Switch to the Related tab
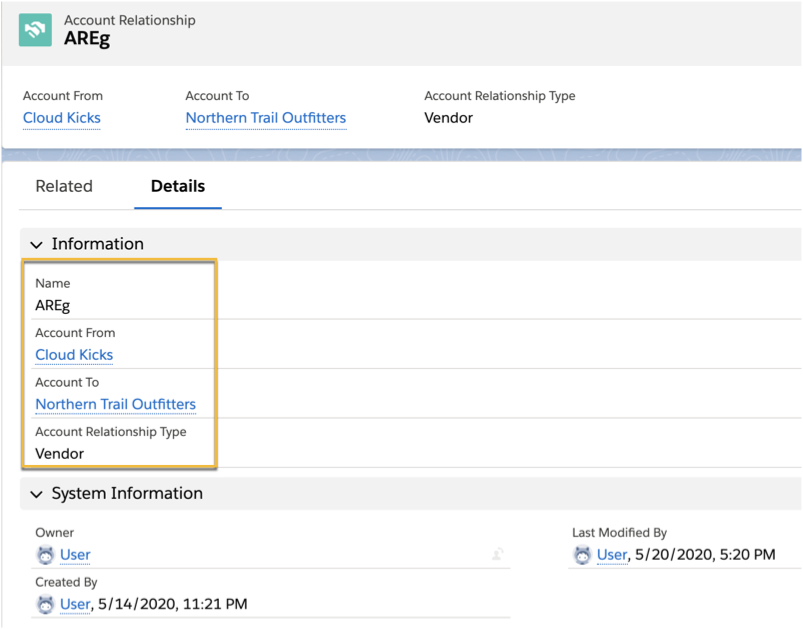This screenshot has width=803, height=629. 64,186
